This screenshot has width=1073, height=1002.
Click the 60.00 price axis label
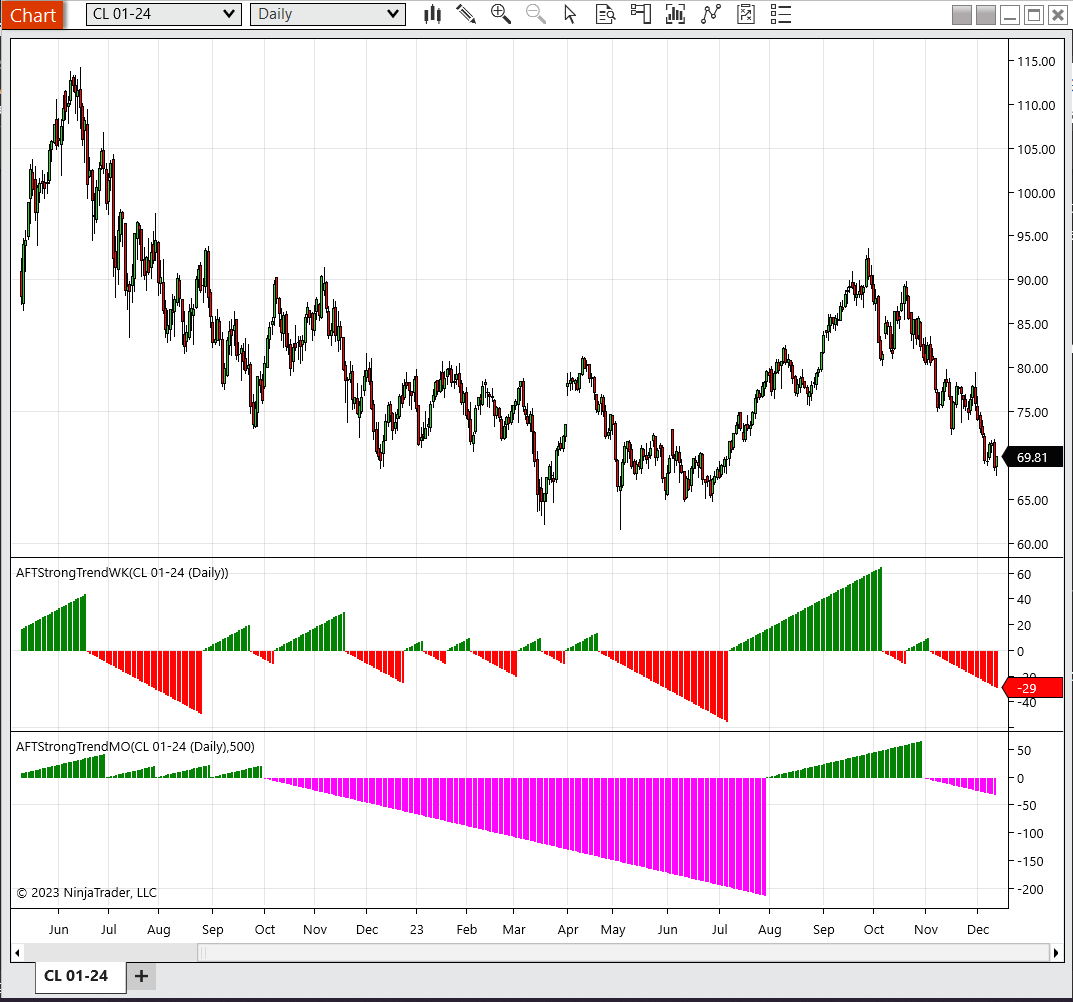[x=1033, y=545]
